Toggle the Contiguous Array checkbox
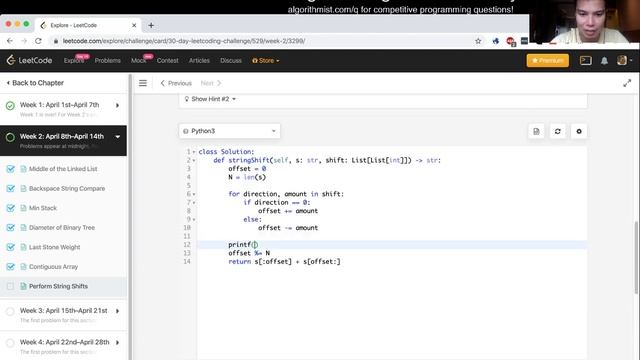The height and width of the screenshot is (360, 640). tap(11, 267)
